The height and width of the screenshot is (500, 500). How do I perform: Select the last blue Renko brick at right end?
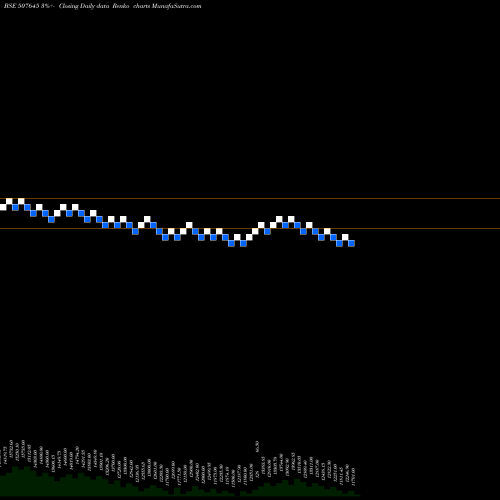pyautogui.click(x=351, y=243)
